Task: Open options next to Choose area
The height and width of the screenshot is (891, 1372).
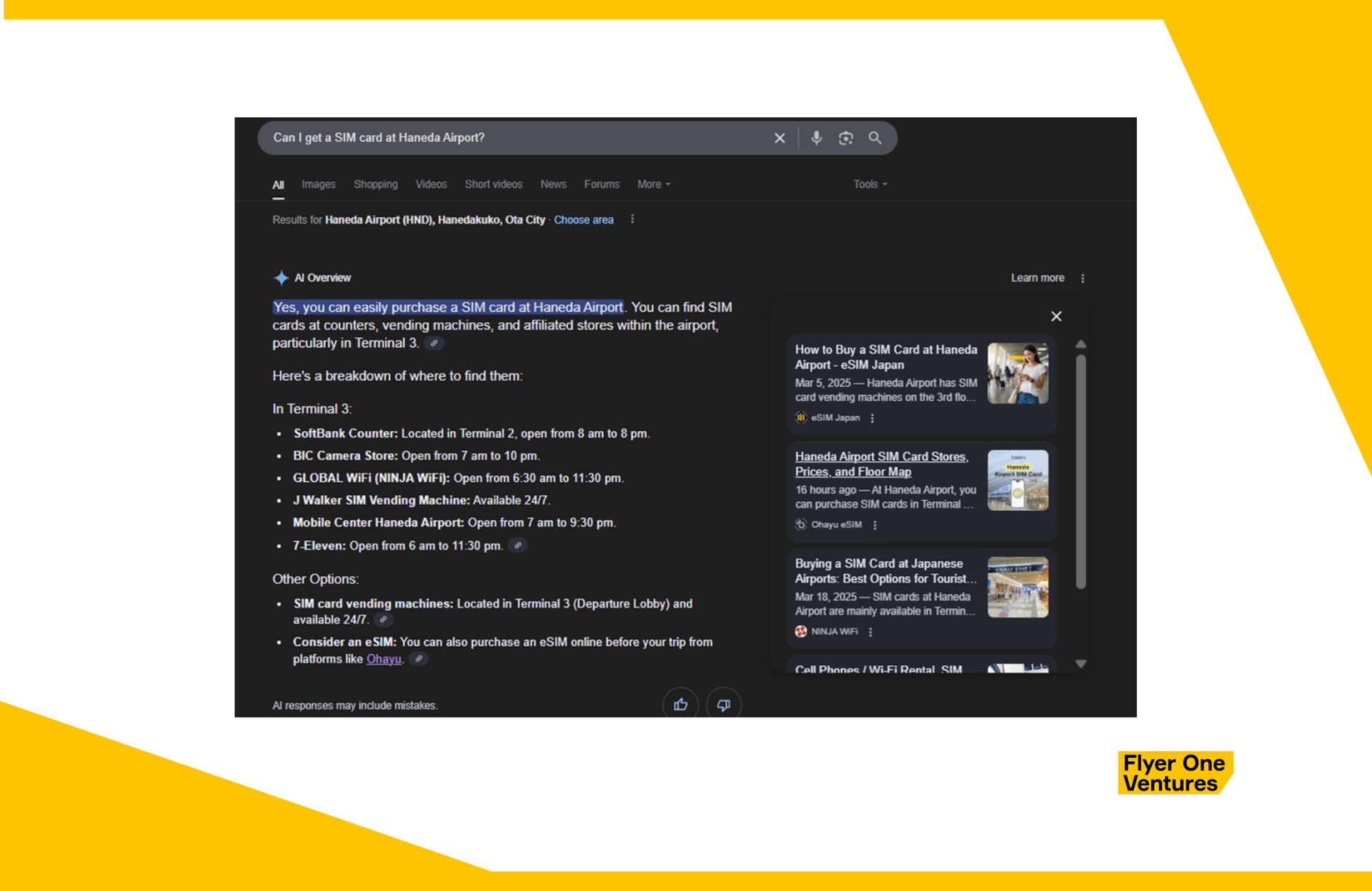Action: point(632,219)
